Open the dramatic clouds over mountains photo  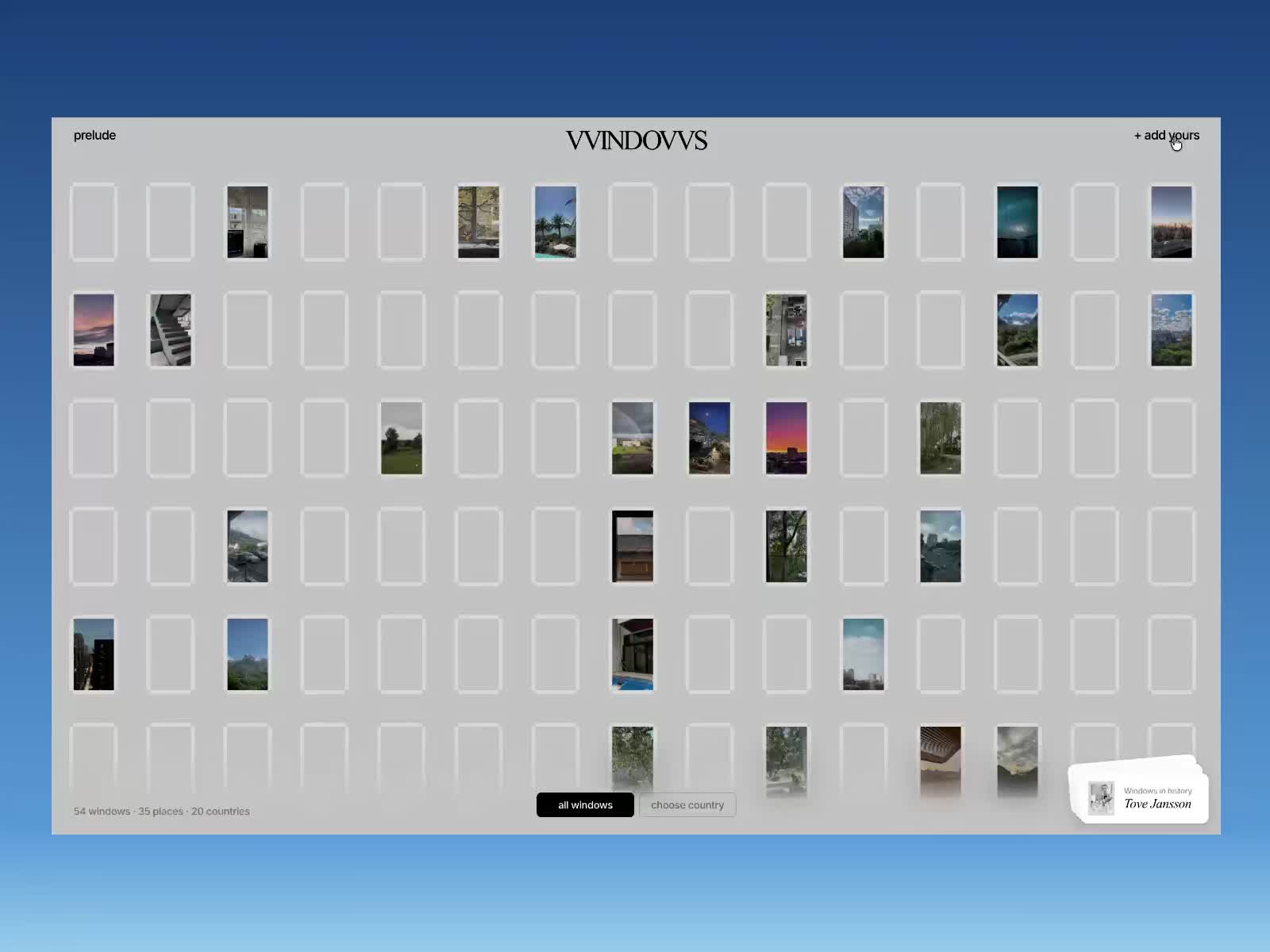tap(1018, 762)
